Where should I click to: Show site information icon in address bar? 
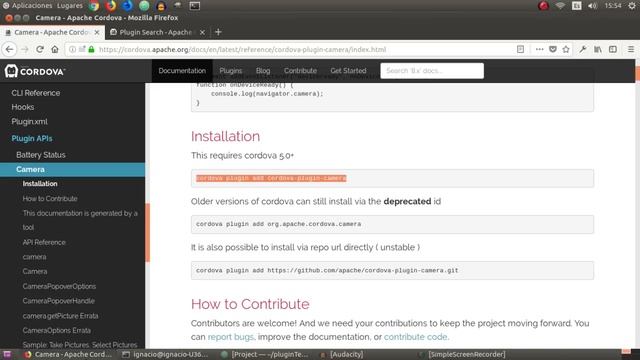(x=72, y=49)
